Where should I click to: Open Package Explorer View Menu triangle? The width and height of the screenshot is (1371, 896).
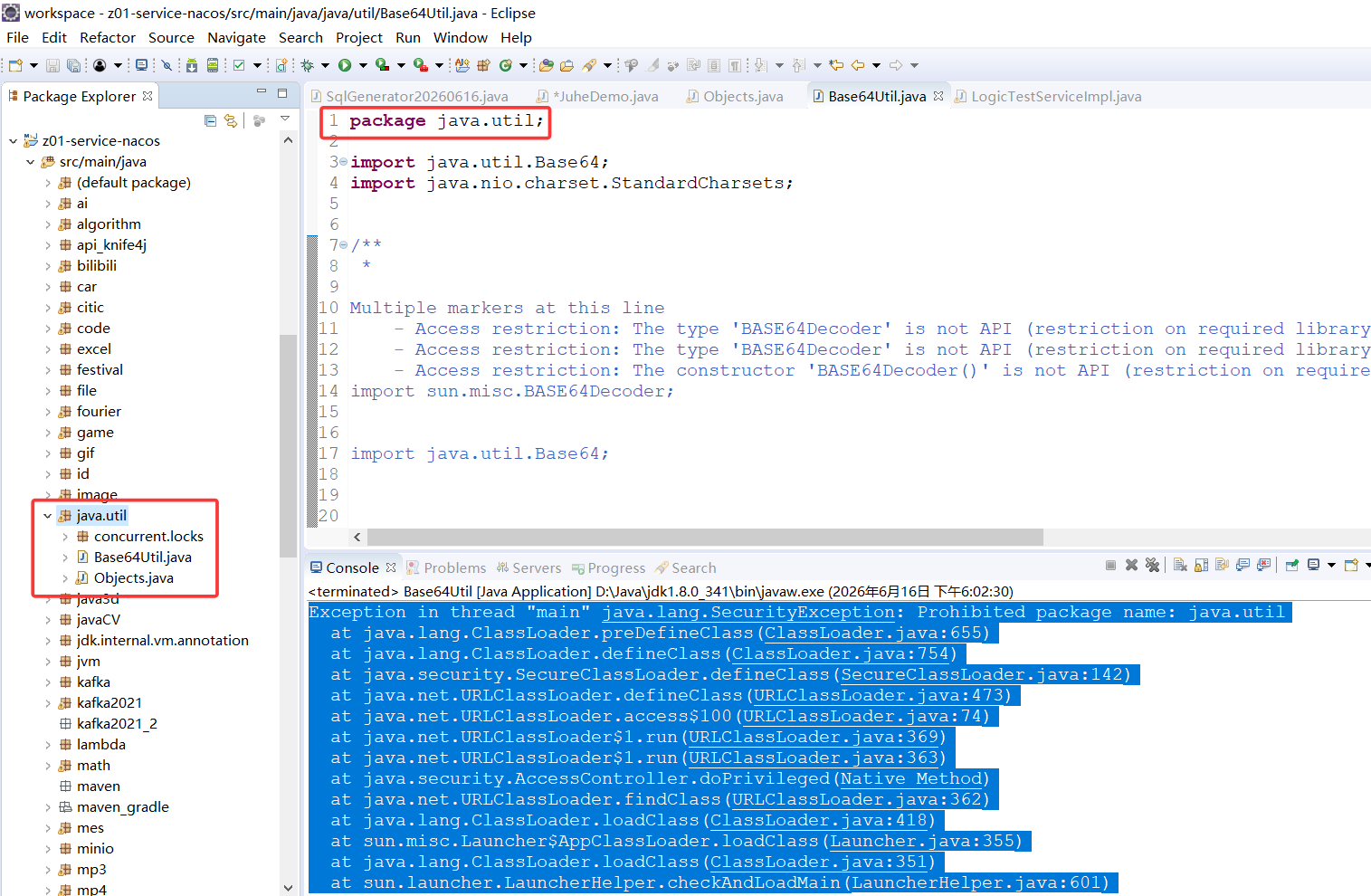pos(285,119)
